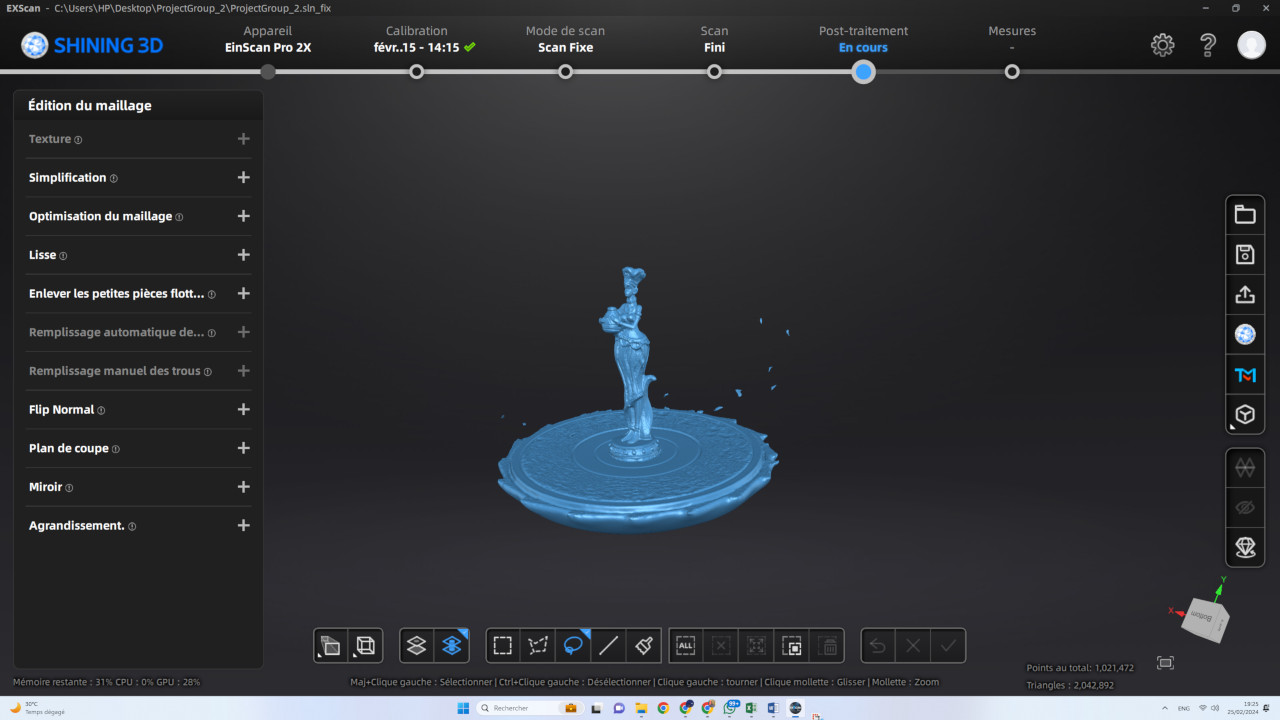
Task: Select visible layer only mode
Action: (x=417, y=646)
